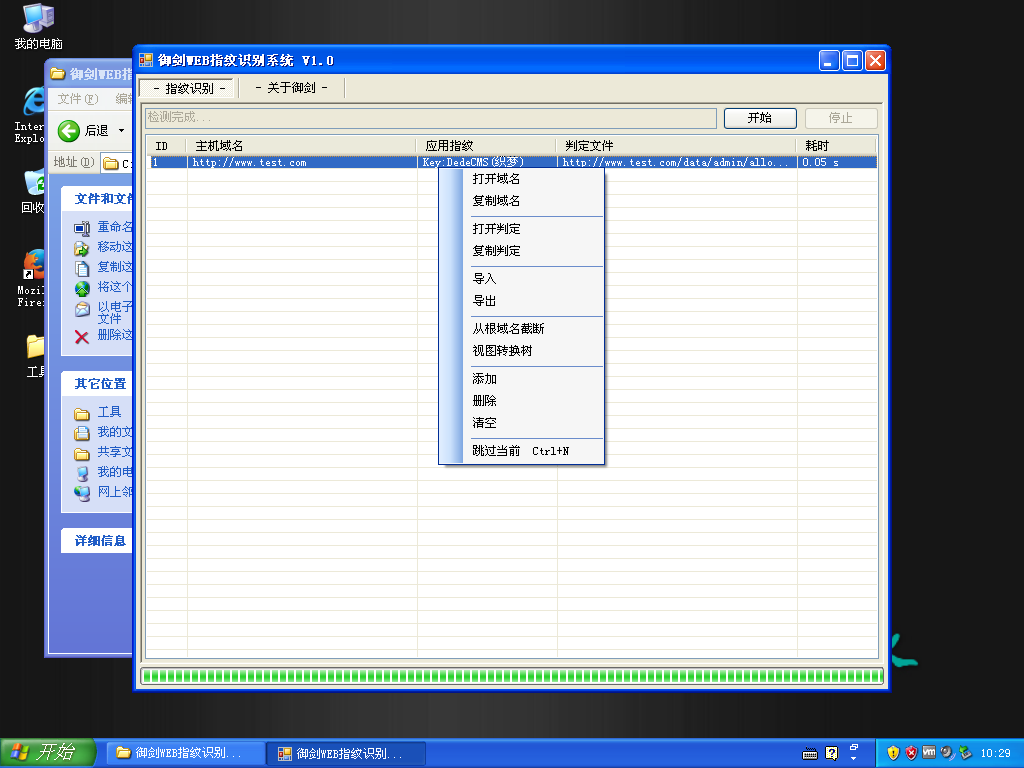Click the '判定文件' column header
The image size is (1024, 768).
[676, 146]
